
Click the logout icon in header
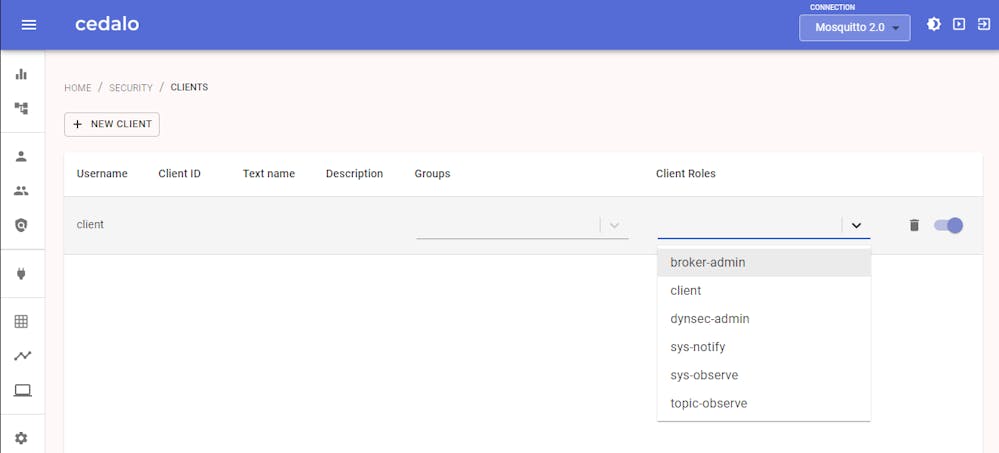tap(984, 24)
